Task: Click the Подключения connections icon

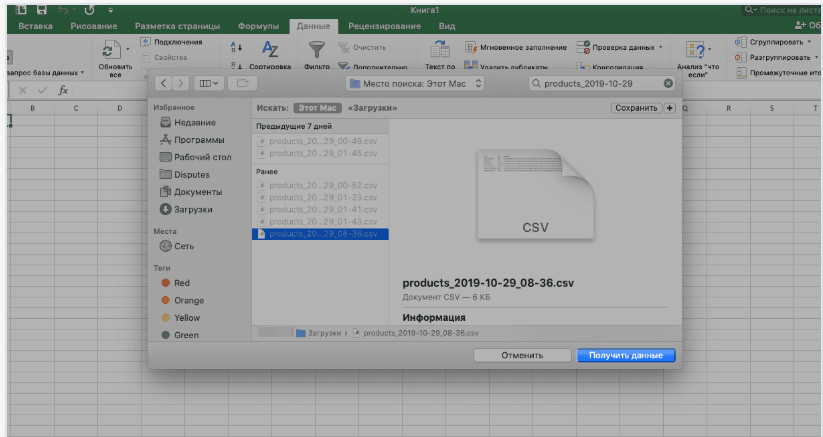Action: point(145,42)
